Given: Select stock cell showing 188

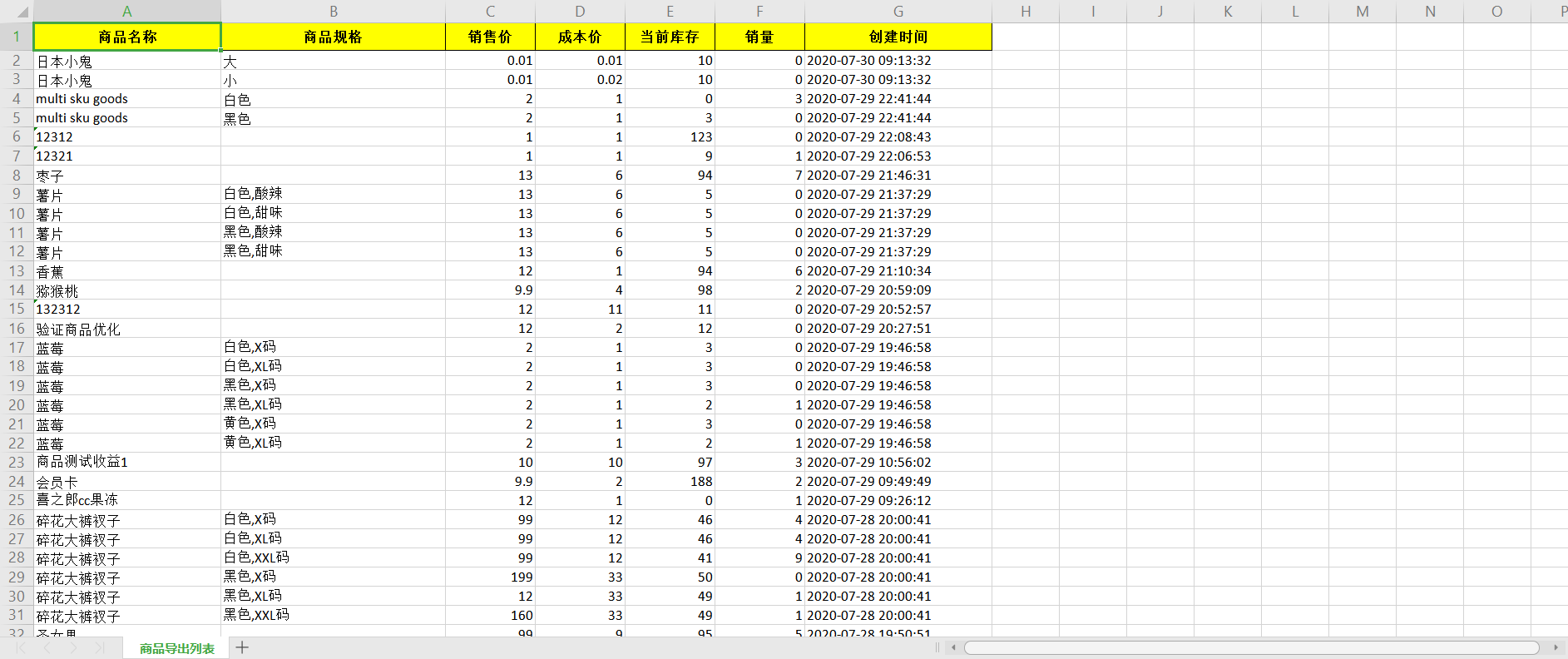Looking at the screenshot, I should (x=670, y=481).
